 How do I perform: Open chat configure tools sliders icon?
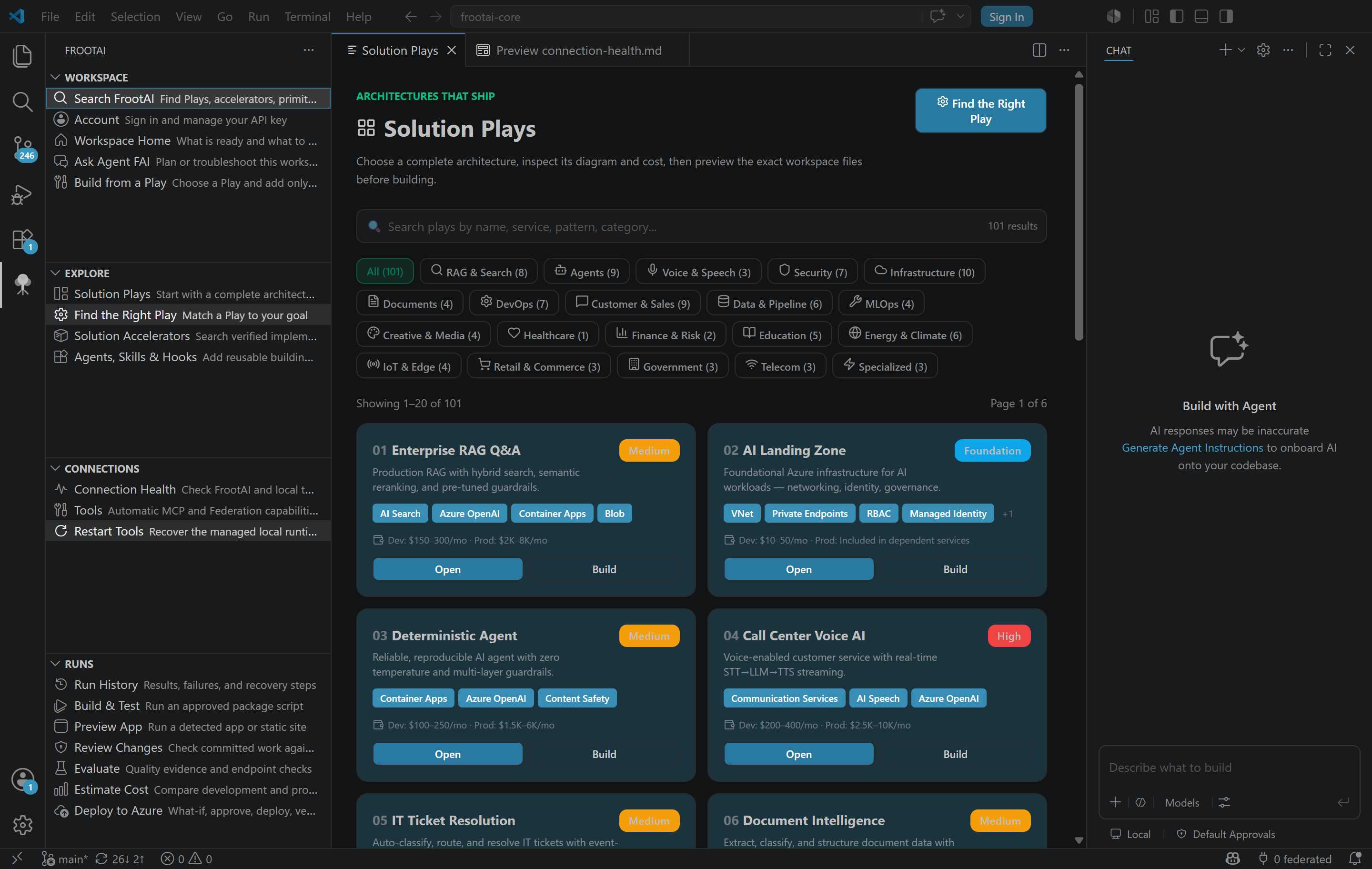point(1224,802)
